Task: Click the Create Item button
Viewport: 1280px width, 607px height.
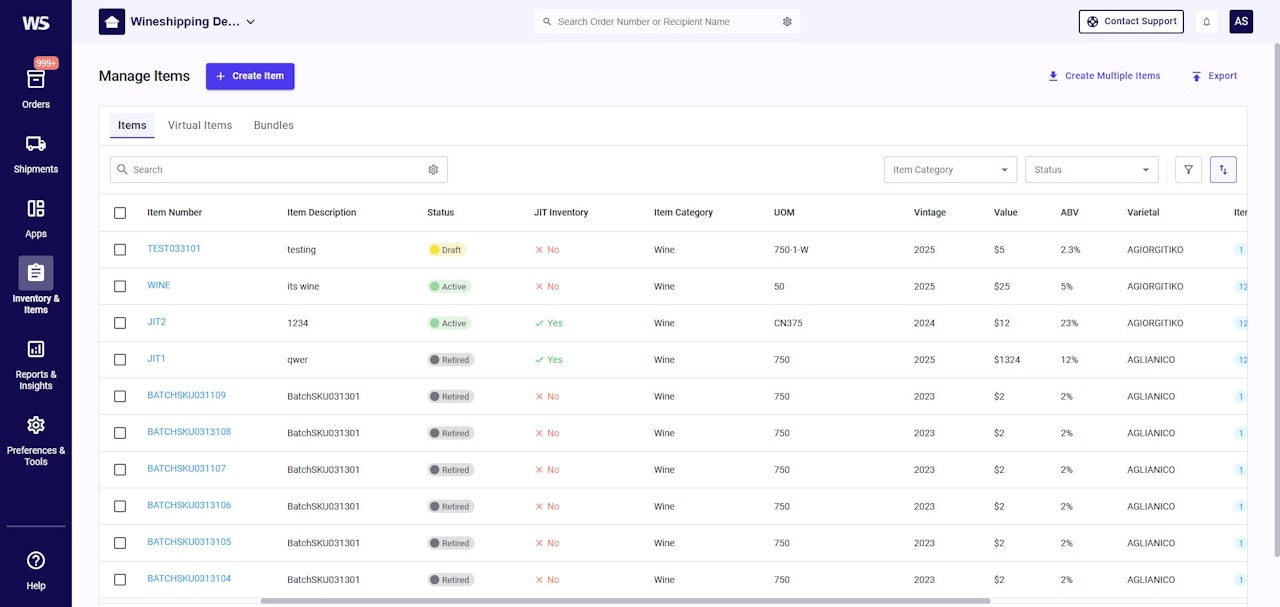Action: click(x=250, y=76)
